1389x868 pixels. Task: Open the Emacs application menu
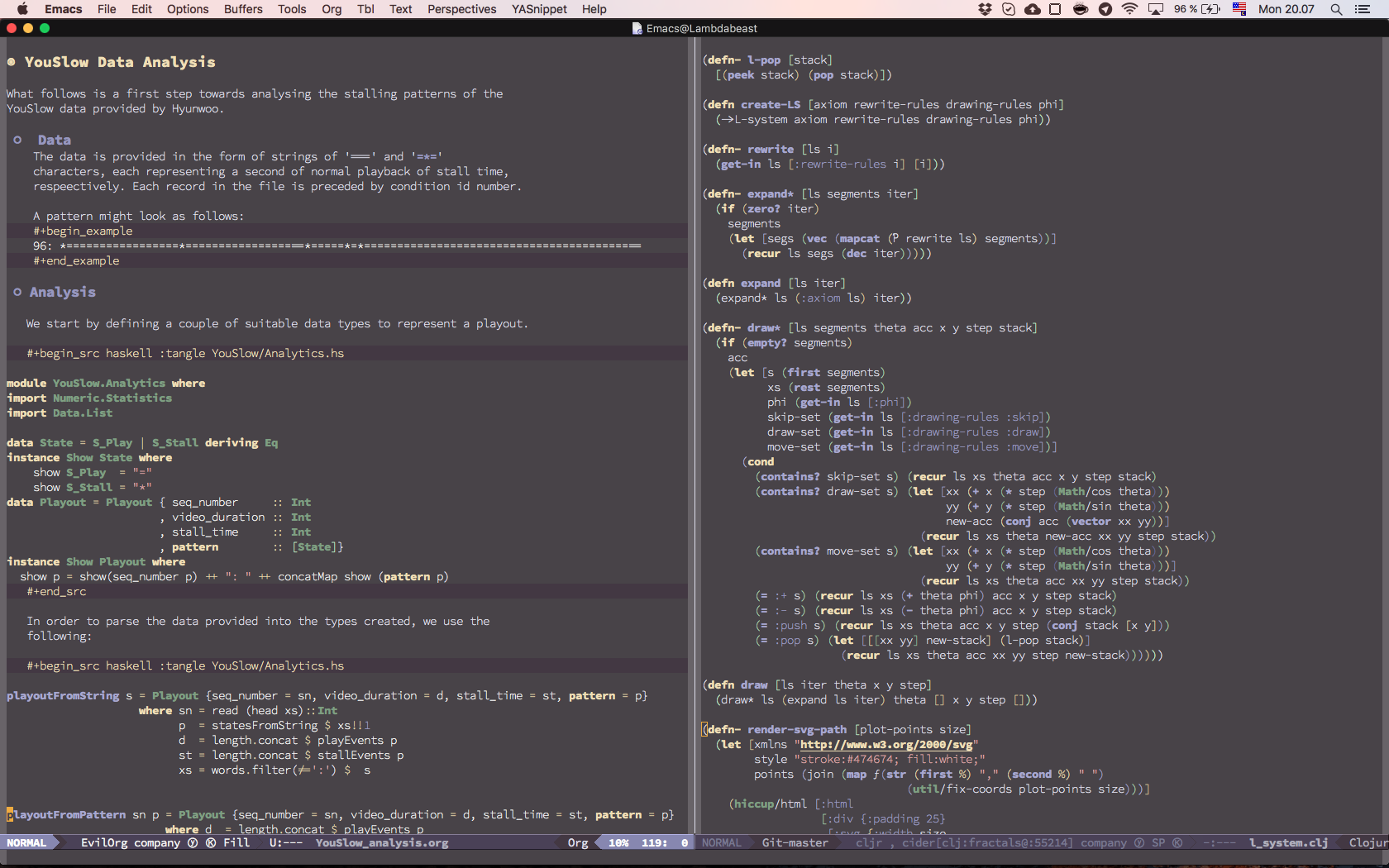64,9
